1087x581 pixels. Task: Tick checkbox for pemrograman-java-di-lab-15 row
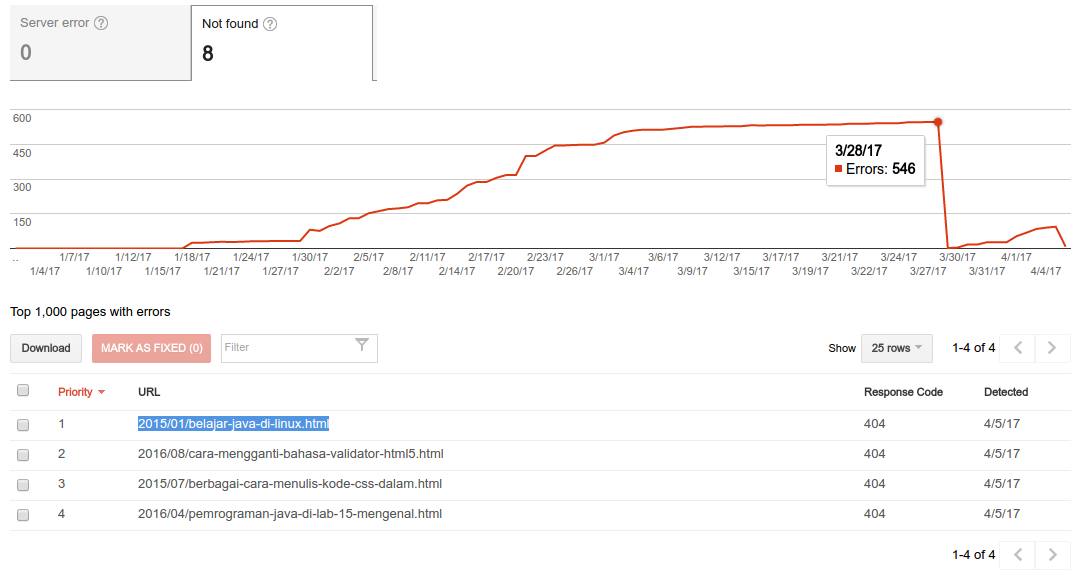pos(23,515)
